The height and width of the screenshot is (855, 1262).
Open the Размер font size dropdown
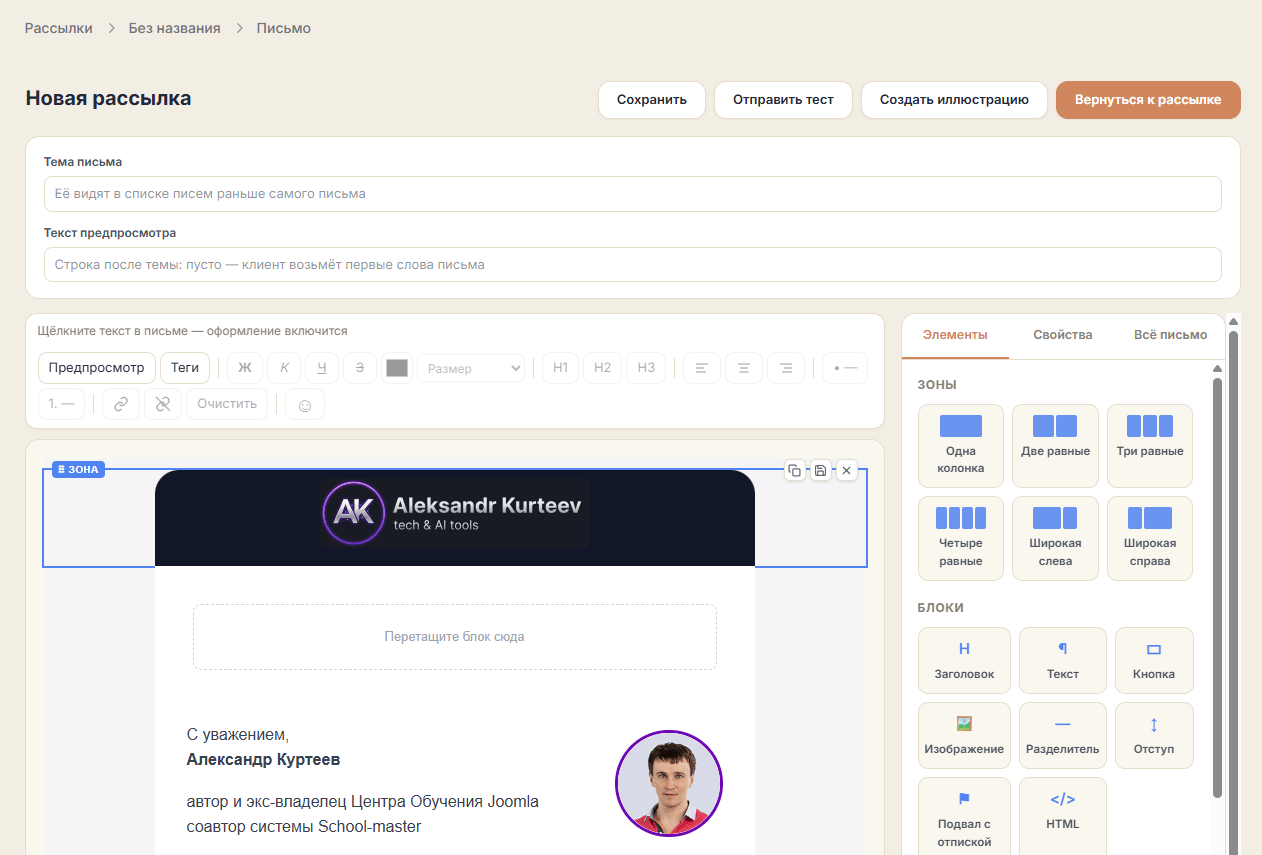pos(471,368)
